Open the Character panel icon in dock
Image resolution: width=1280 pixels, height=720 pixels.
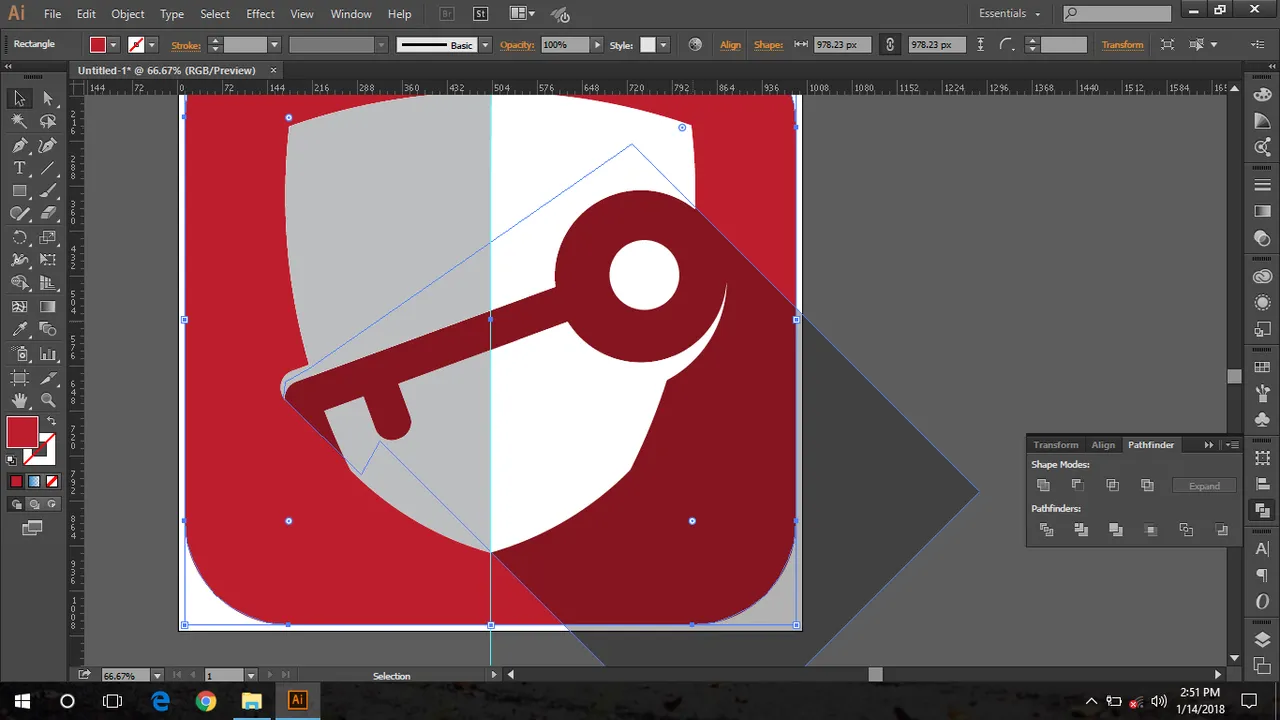(x=1262, y=548)
